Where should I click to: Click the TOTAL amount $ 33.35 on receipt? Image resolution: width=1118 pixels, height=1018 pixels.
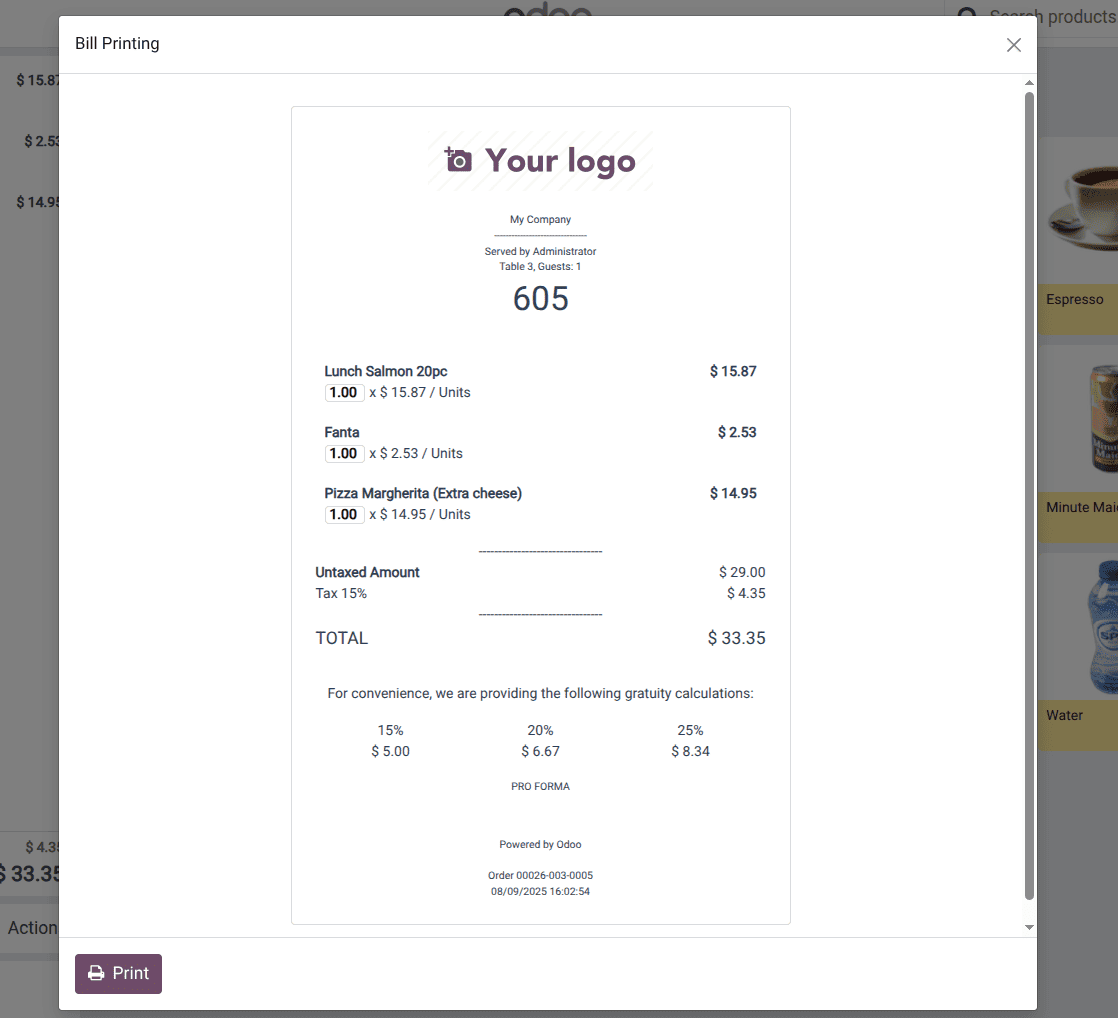coord(736,638)
